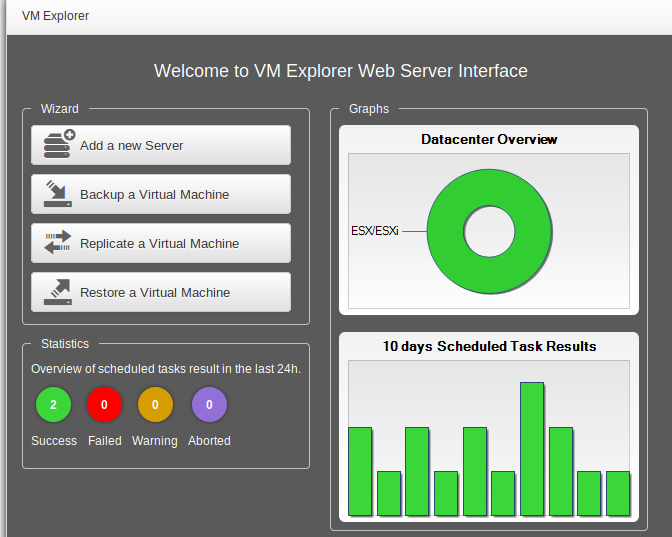Start Backup a Virtual Machine wizard
This screenshot has width=672, height=537.
pyautogui.click(x=161, y=194)
